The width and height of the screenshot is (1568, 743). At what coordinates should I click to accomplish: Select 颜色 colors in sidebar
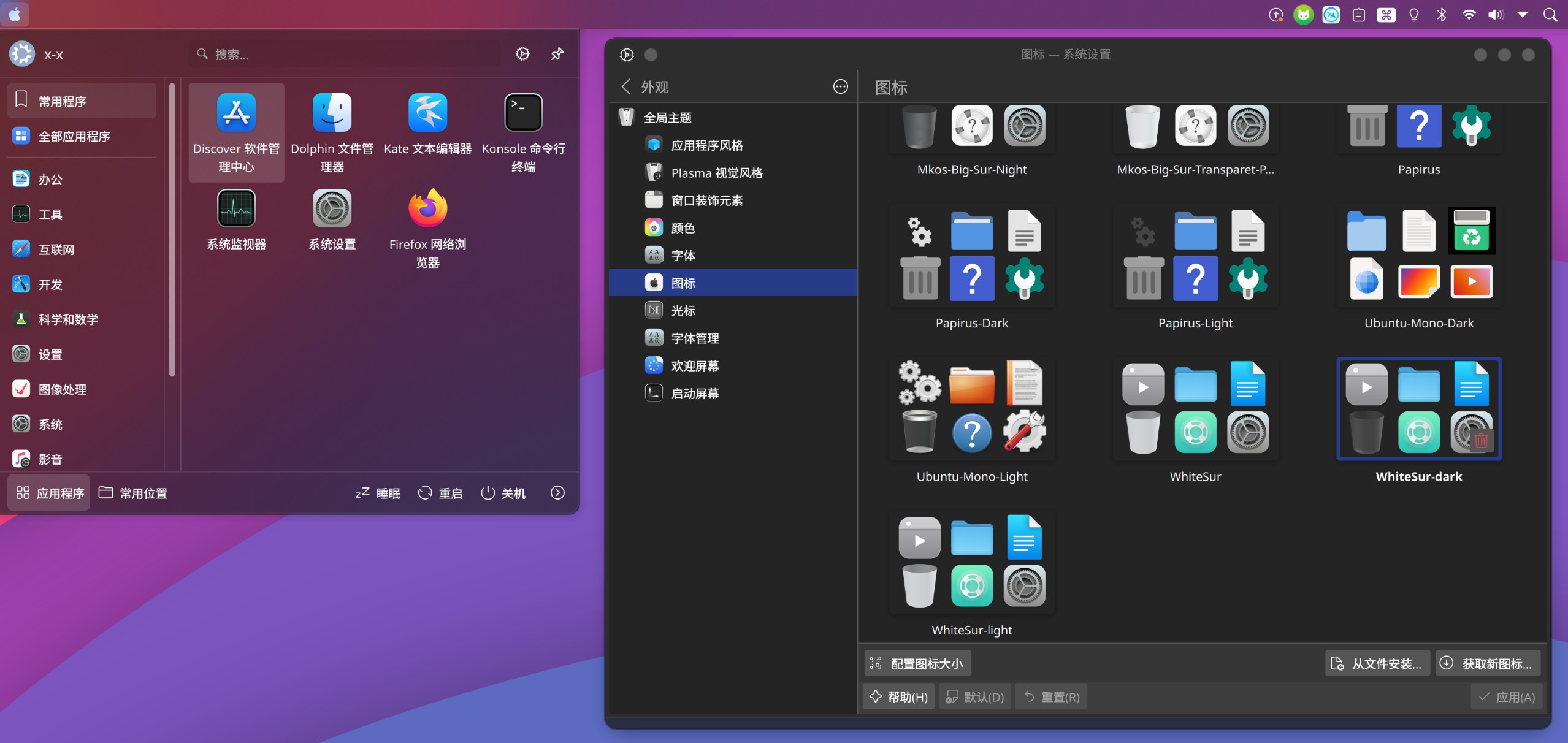[x=733, y=227]
